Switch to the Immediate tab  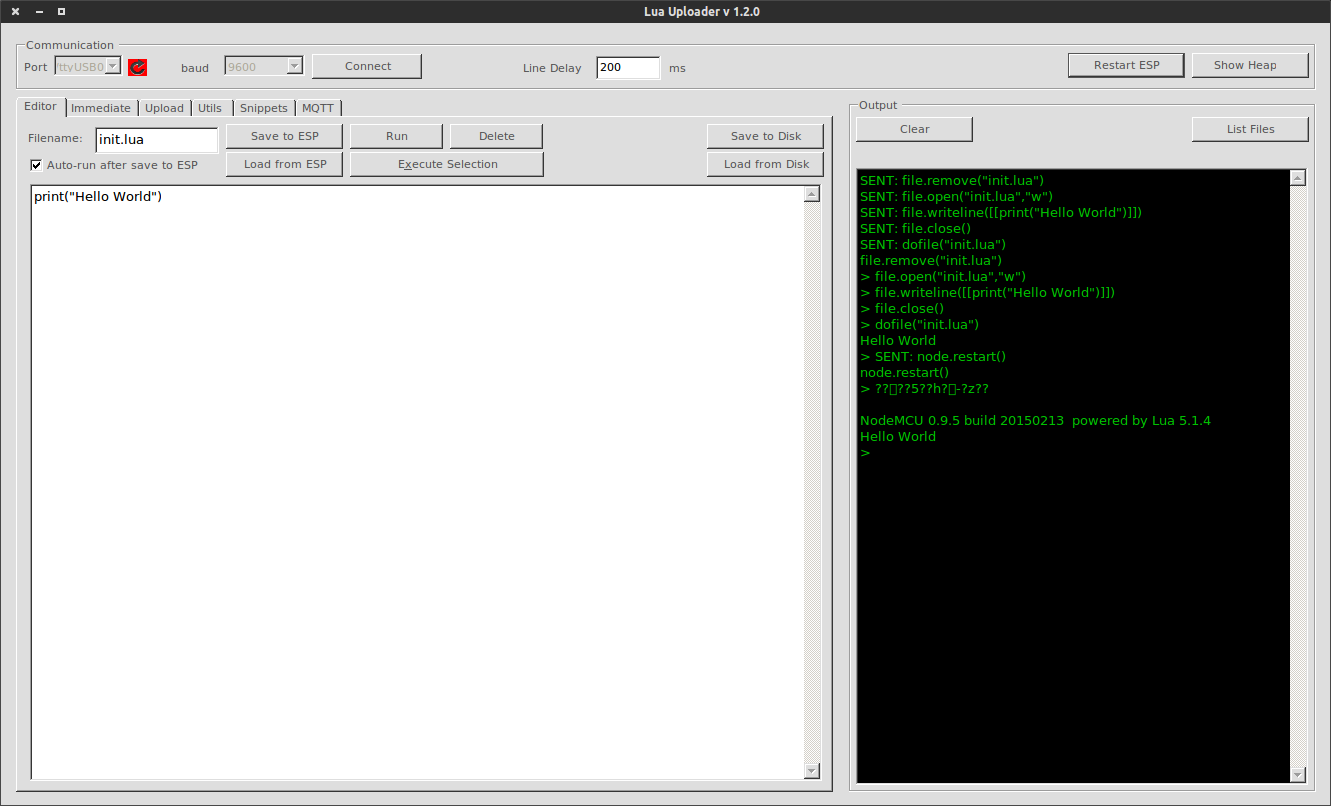pyautogui.click(x=101, y=108)
